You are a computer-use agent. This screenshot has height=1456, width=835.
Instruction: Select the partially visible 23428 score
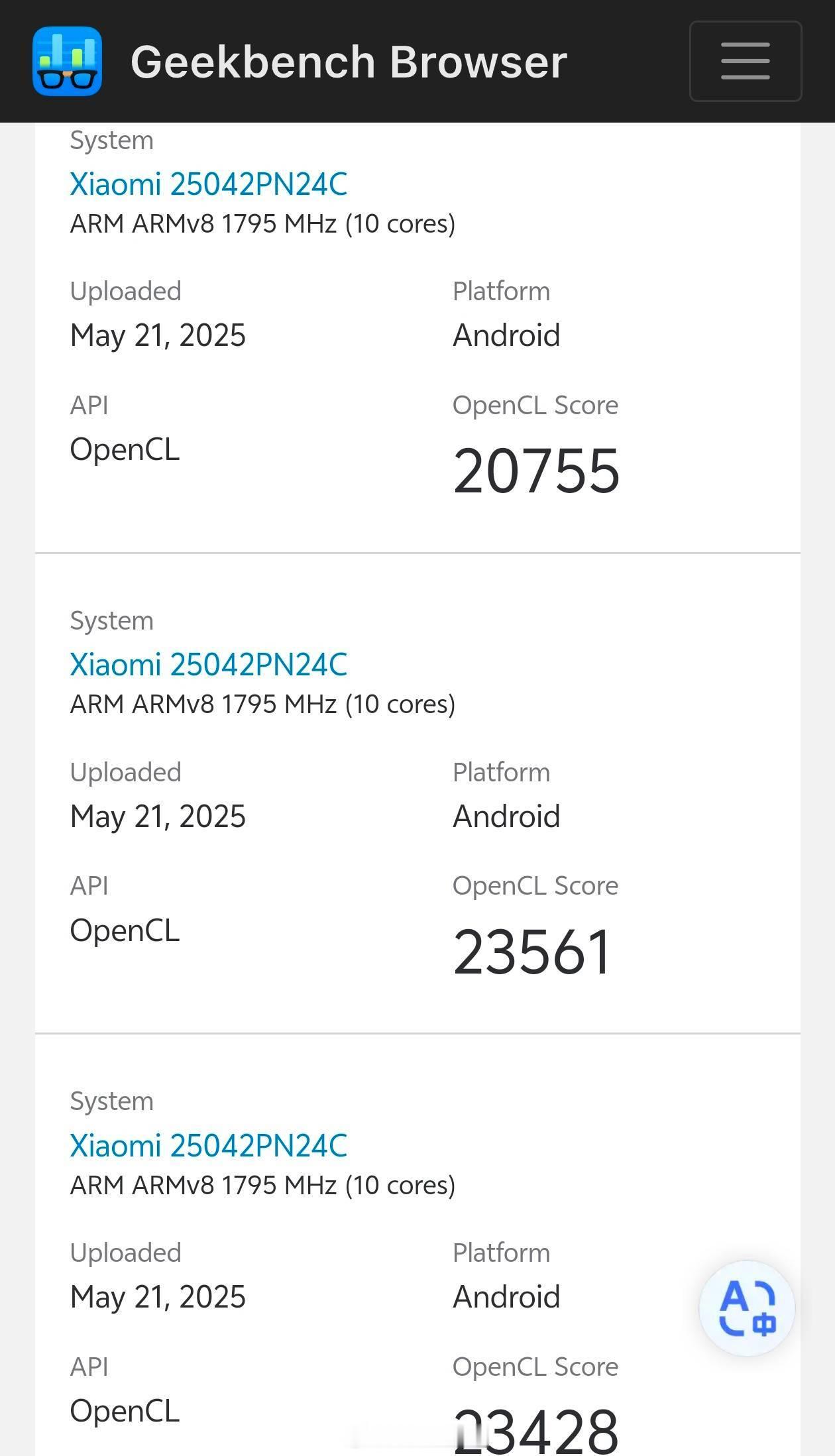[x=536, y=1431]
